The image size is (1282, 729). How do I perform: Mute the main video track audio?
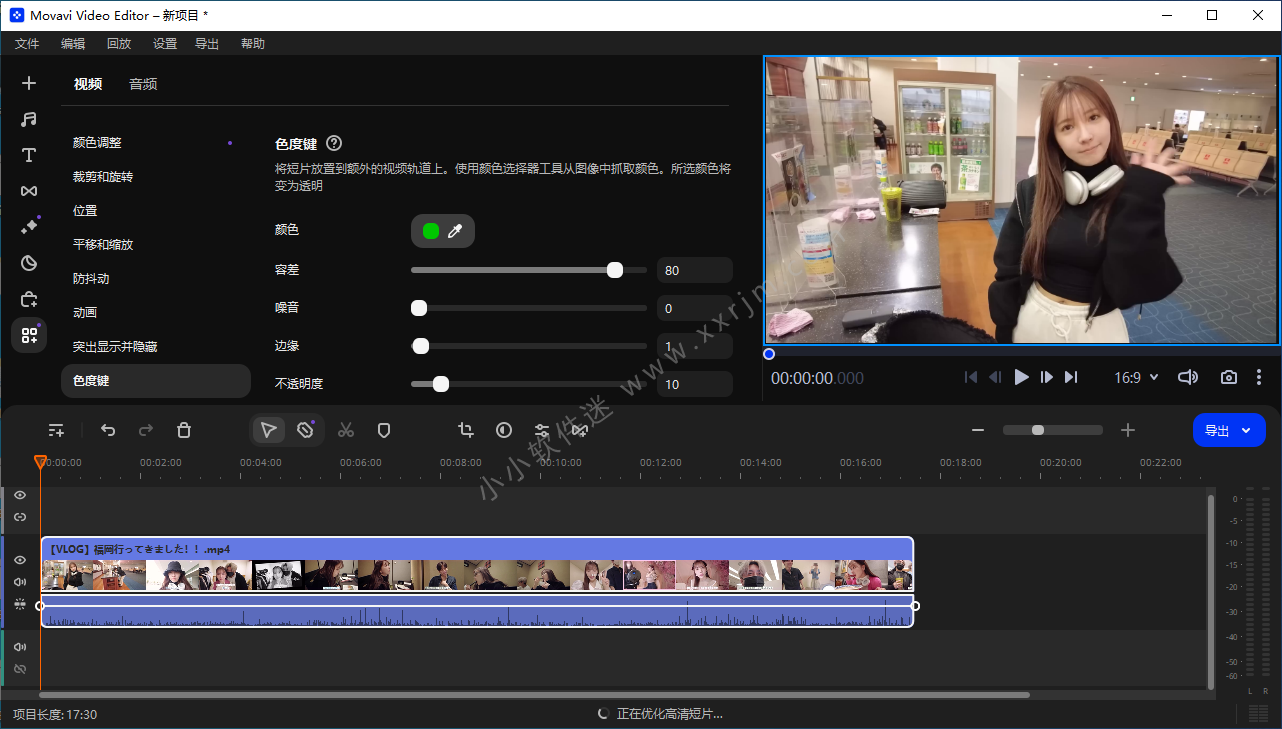(x=20, y=582)
